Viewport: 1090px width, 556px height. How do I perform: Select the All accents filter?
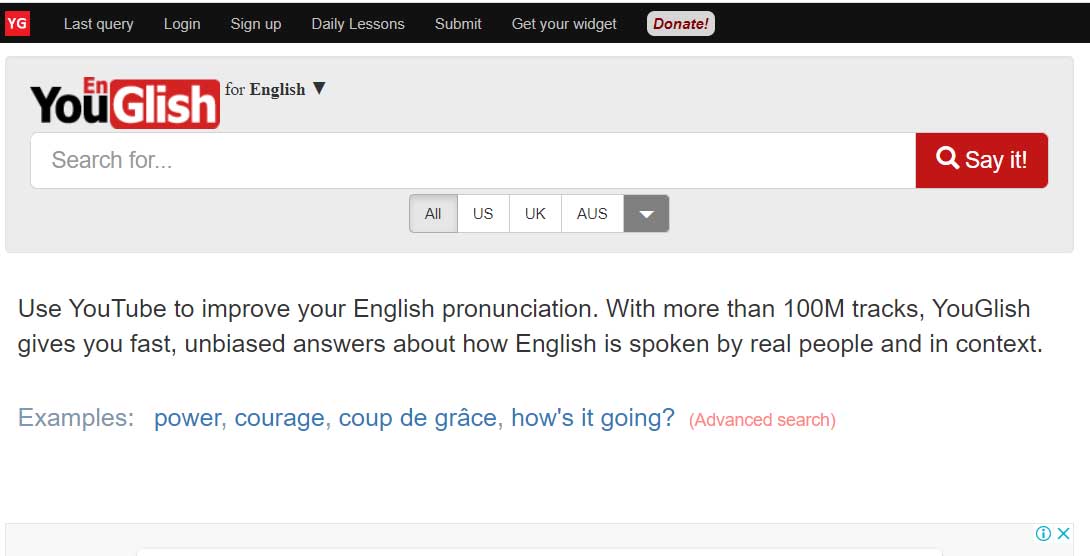pos(433,213)
